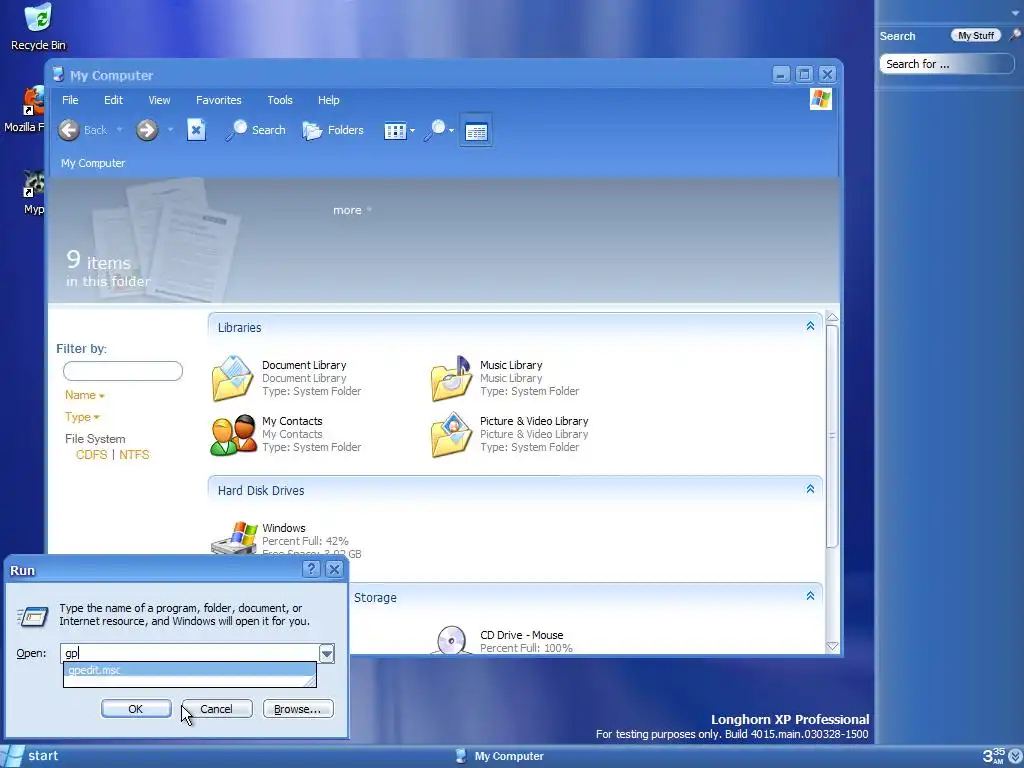Open the Back history dropdown arrow
Image resolution: width=1024 pixels, height=768 pixels.
[120, 130]
